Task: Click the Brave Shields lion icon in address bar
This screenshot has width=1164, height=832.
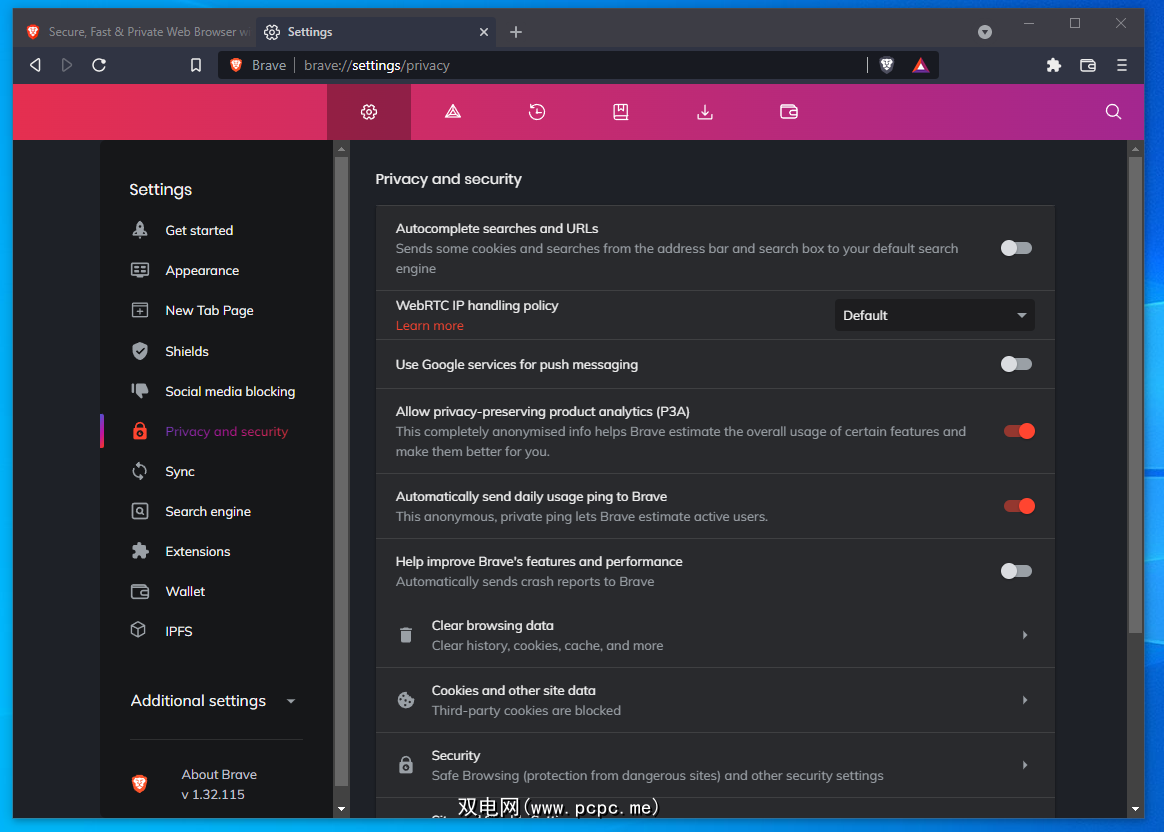Action: (886, 65)
